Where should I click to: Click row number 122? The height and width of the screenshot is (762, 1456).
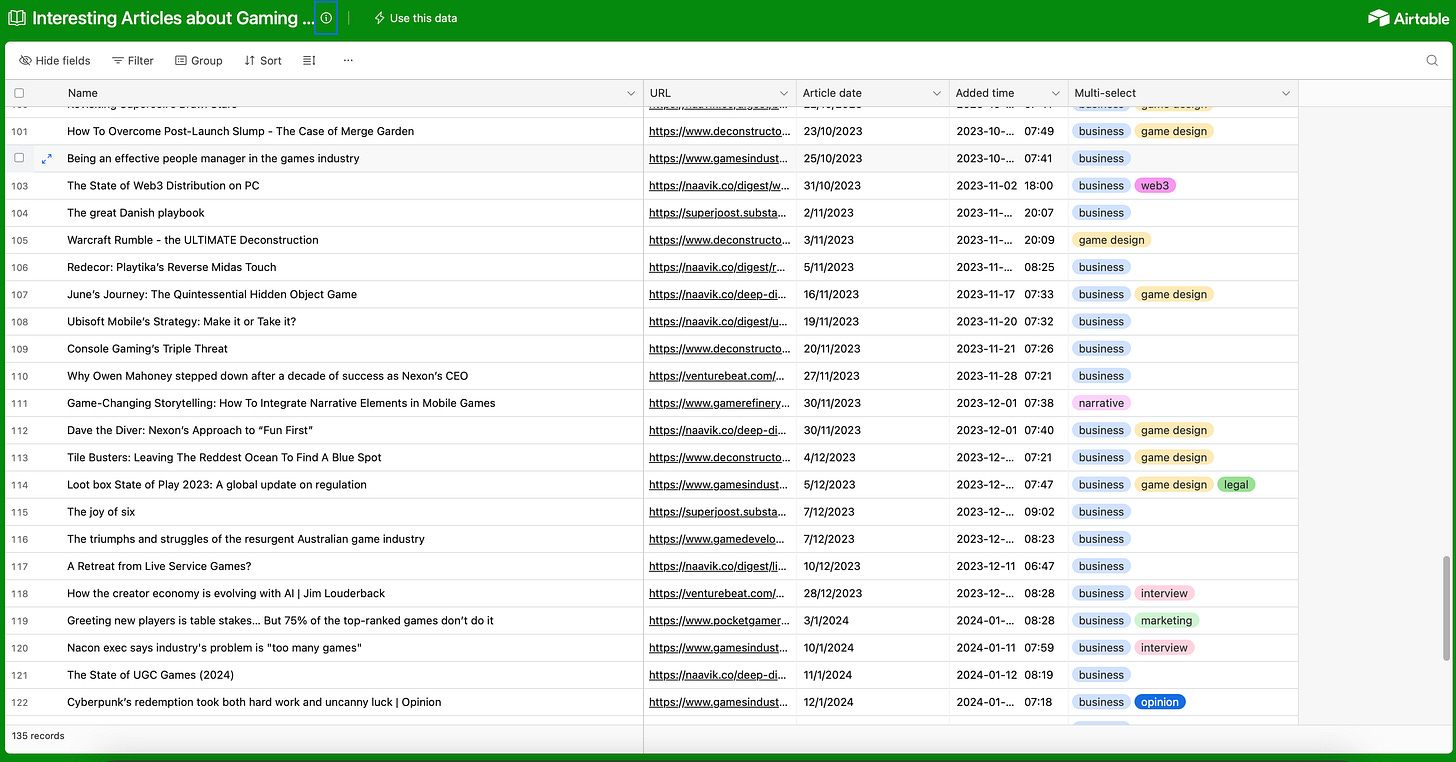[x=19, y=702]
